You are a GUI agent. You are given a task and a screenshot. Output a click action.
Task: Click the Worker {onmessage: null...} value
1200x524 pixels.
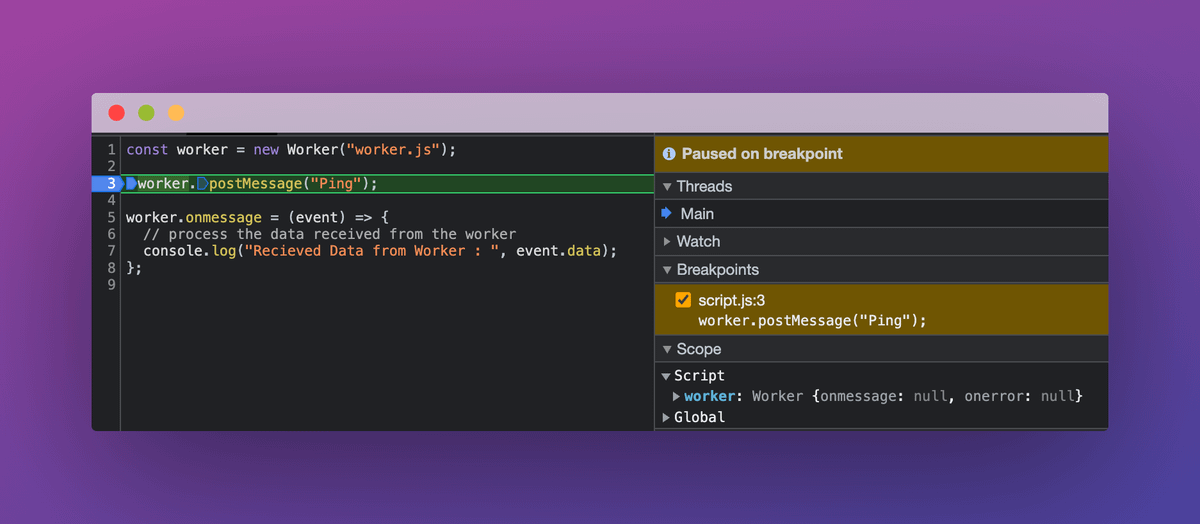(917, 397)
